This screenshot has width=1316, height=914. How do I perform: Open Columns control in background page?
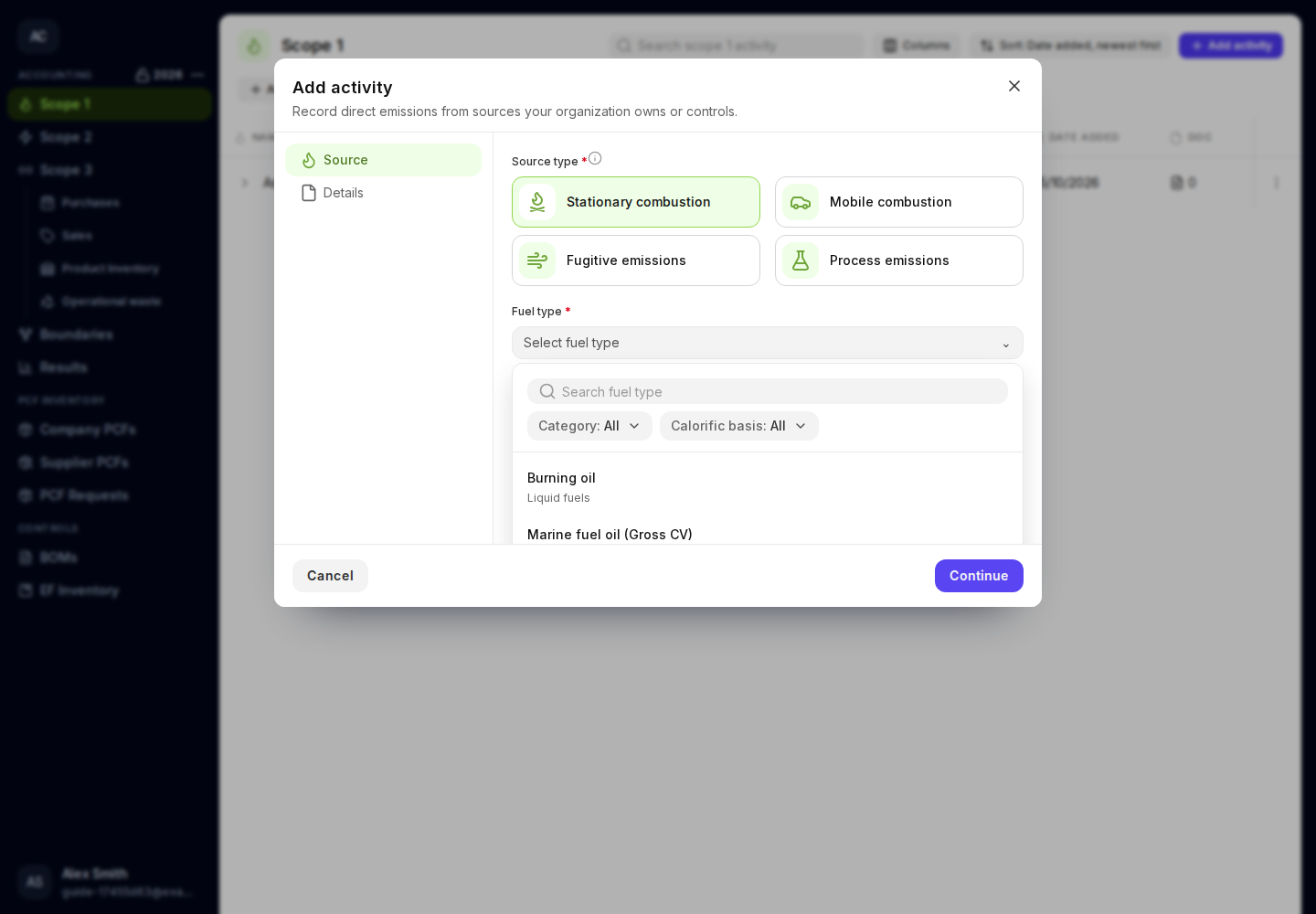[x=917, y=46]
